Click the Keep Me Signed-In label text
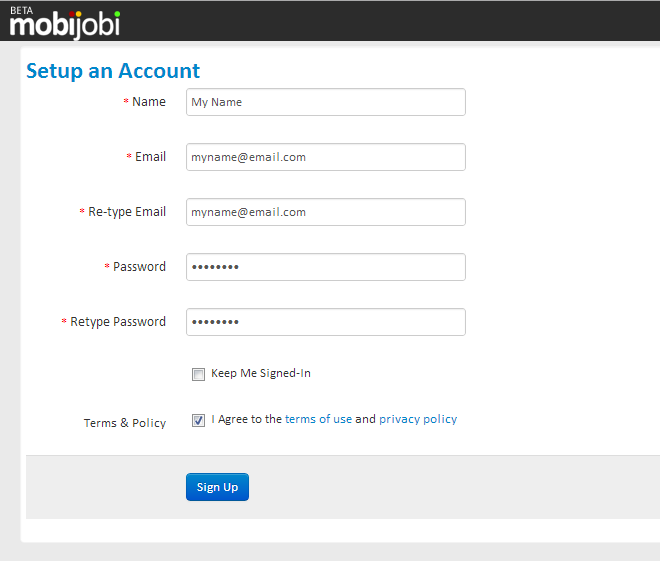Screen dimensions: 660x561 coord(260,374)
